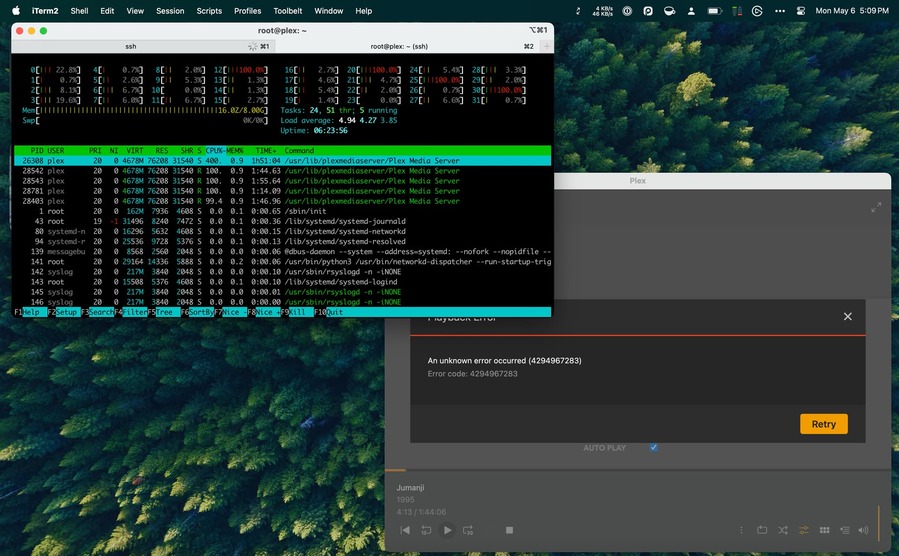Open the orange playback settings sliders icon
Viewport: 899px width, 556px height.
[804, 530]
